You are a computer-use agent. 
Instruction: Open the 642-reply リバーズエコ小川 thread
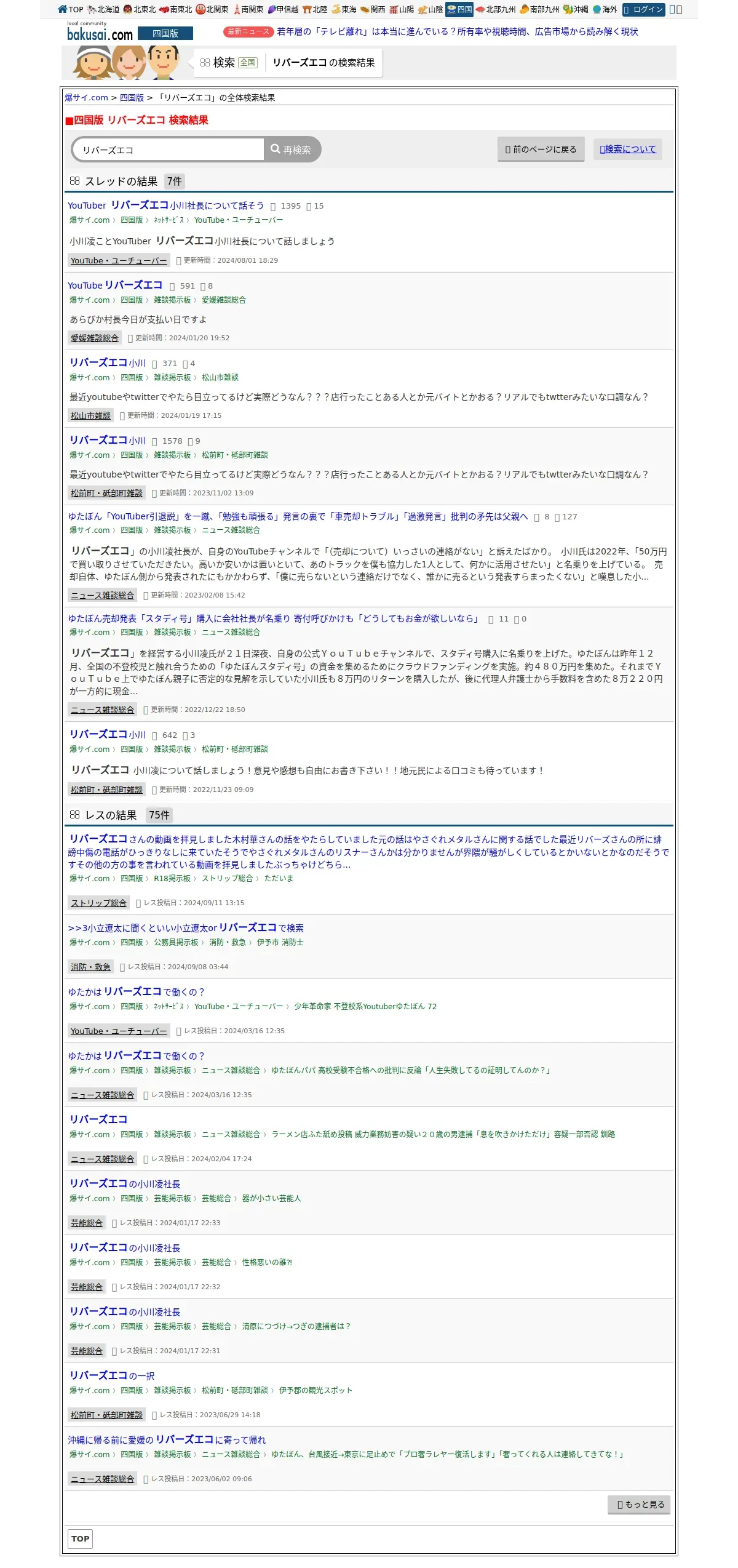tap(108, 734)
